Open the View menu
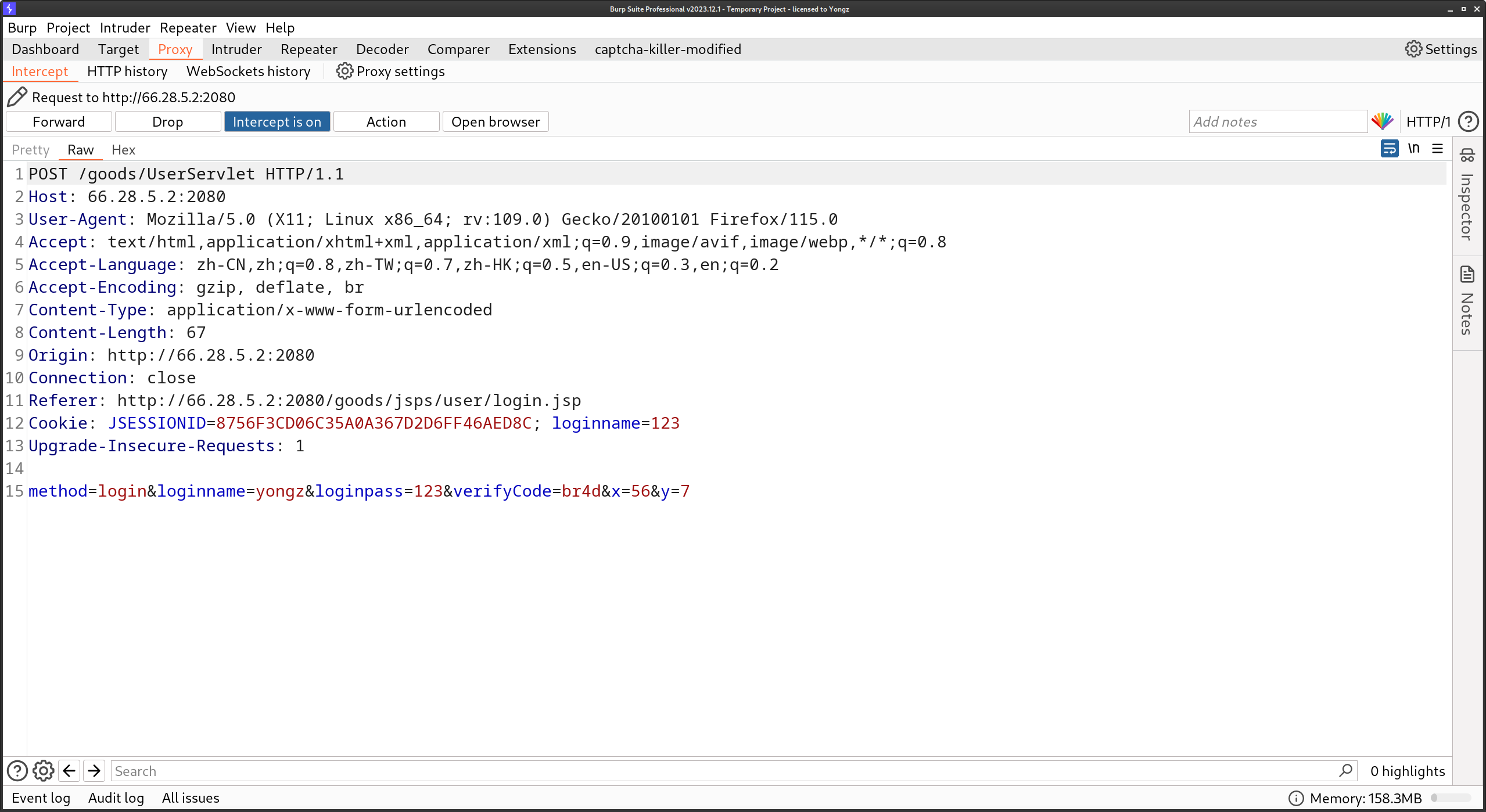 pyautogui.click(x=241, y=28)
